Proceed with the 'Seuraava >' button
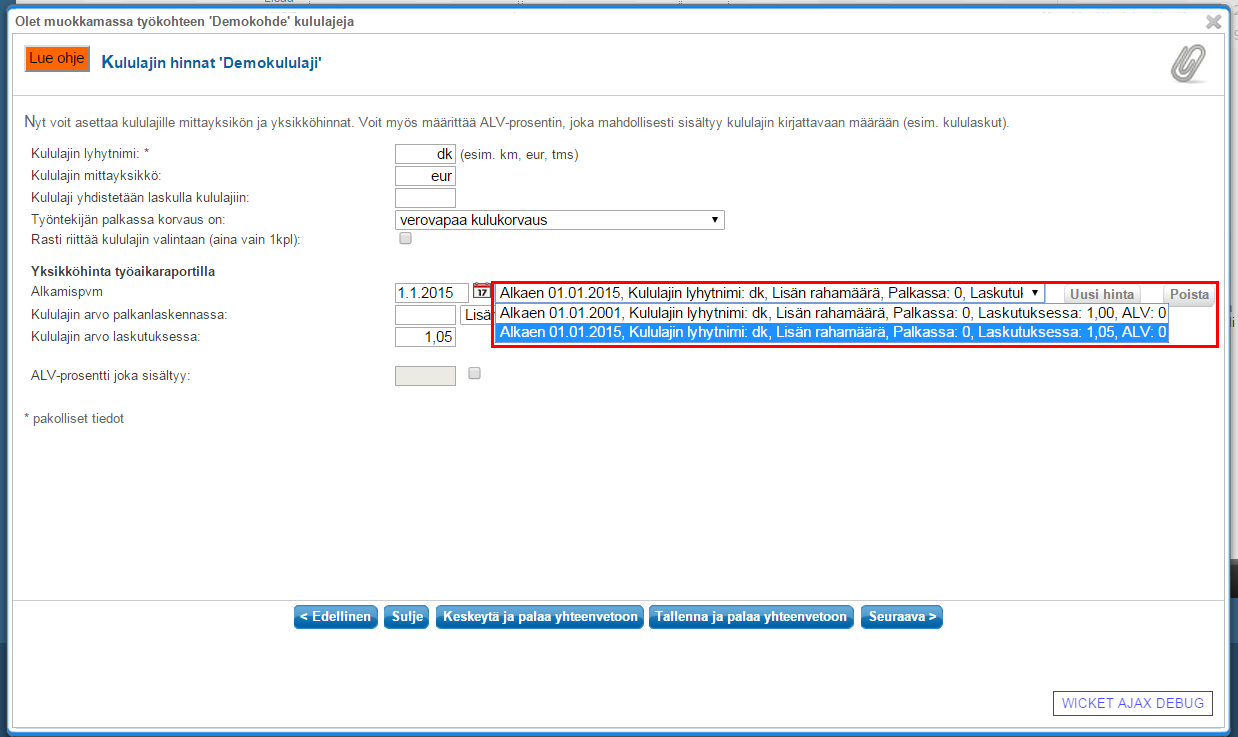 click(x=903, y=617)
